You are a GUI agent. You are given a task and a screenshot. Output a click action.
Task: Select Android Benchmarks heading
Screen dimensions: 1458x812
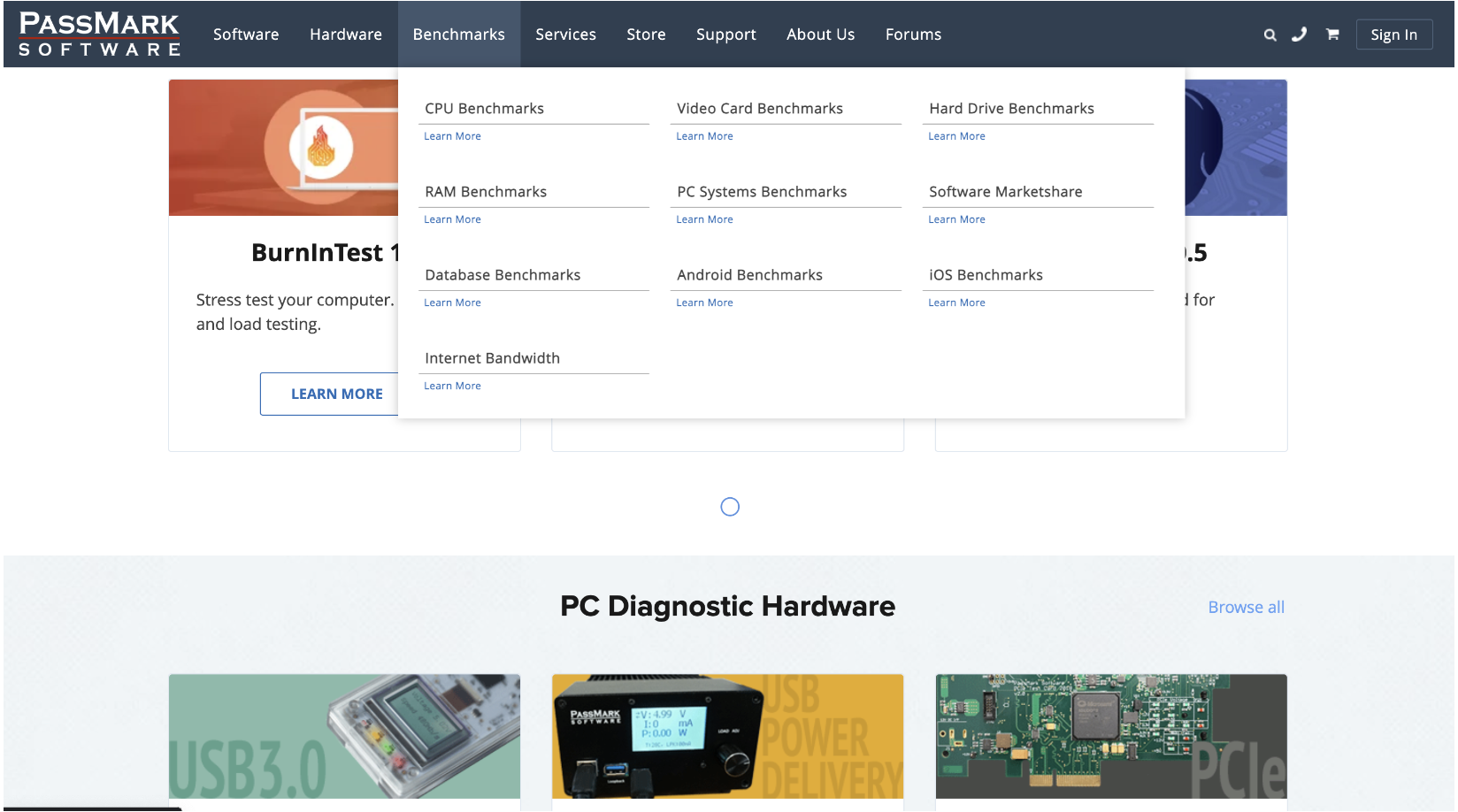point(749,275)
